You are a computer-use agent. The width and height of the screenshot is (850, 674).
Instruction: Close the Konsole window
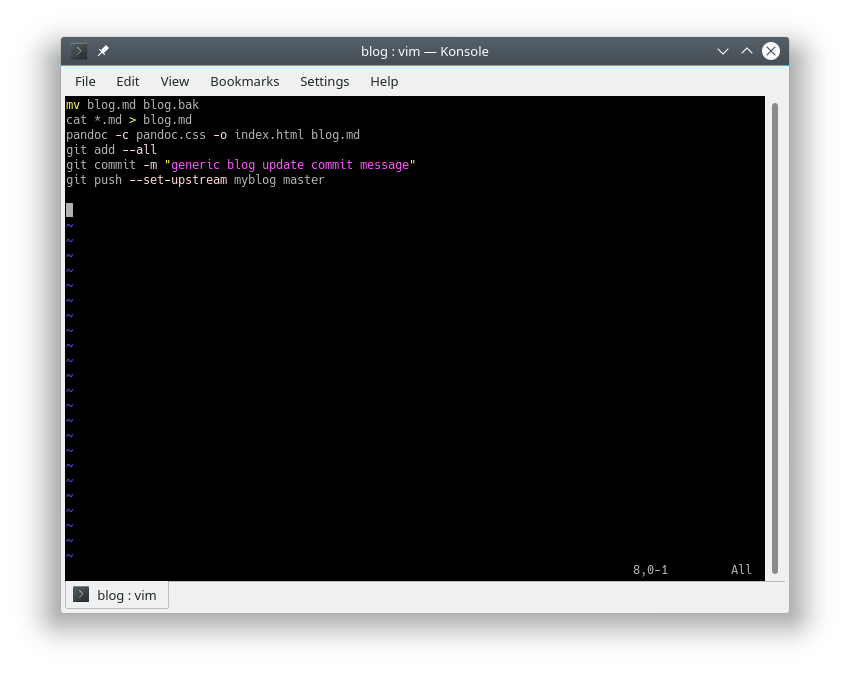pos(771,51)
